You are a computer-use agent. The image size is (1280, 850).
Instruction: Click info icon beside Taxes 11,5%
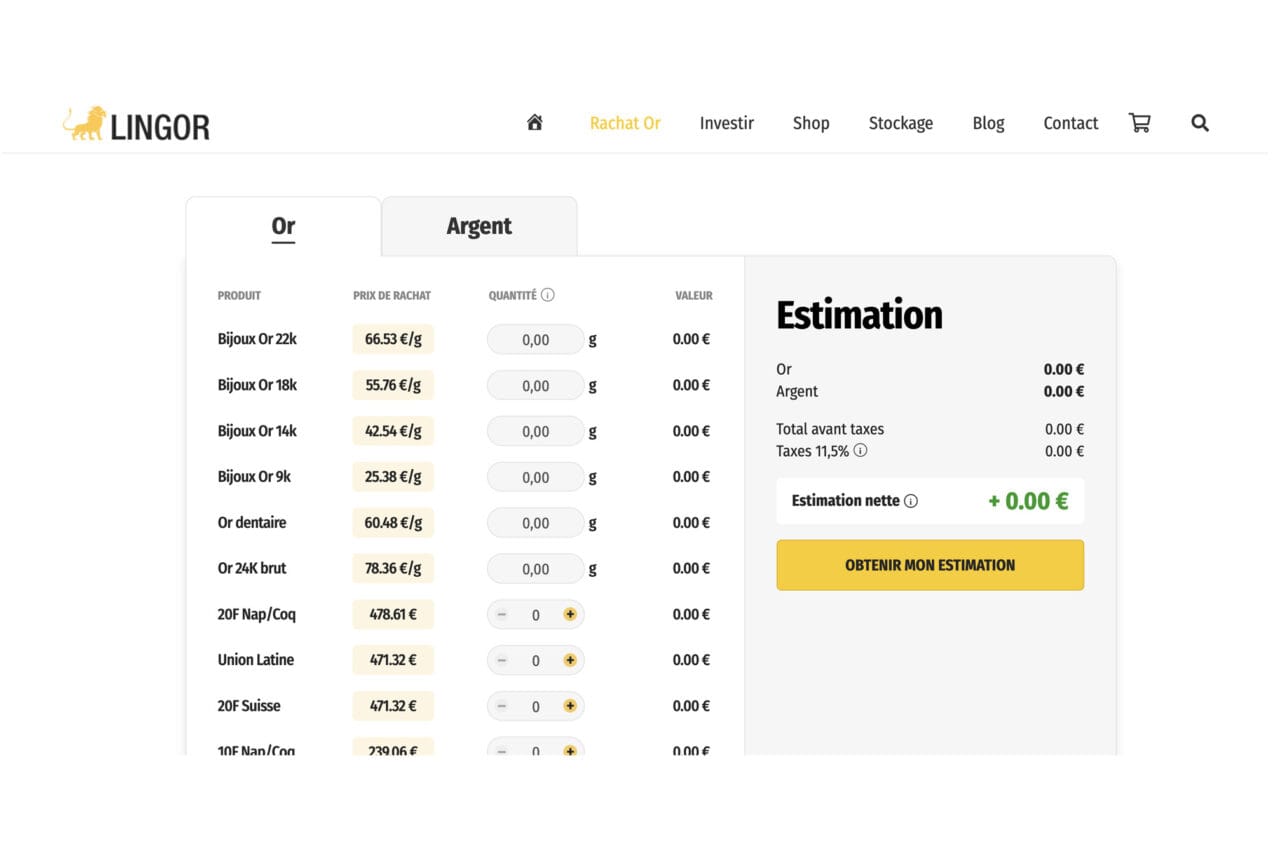[x=860, y=451]
